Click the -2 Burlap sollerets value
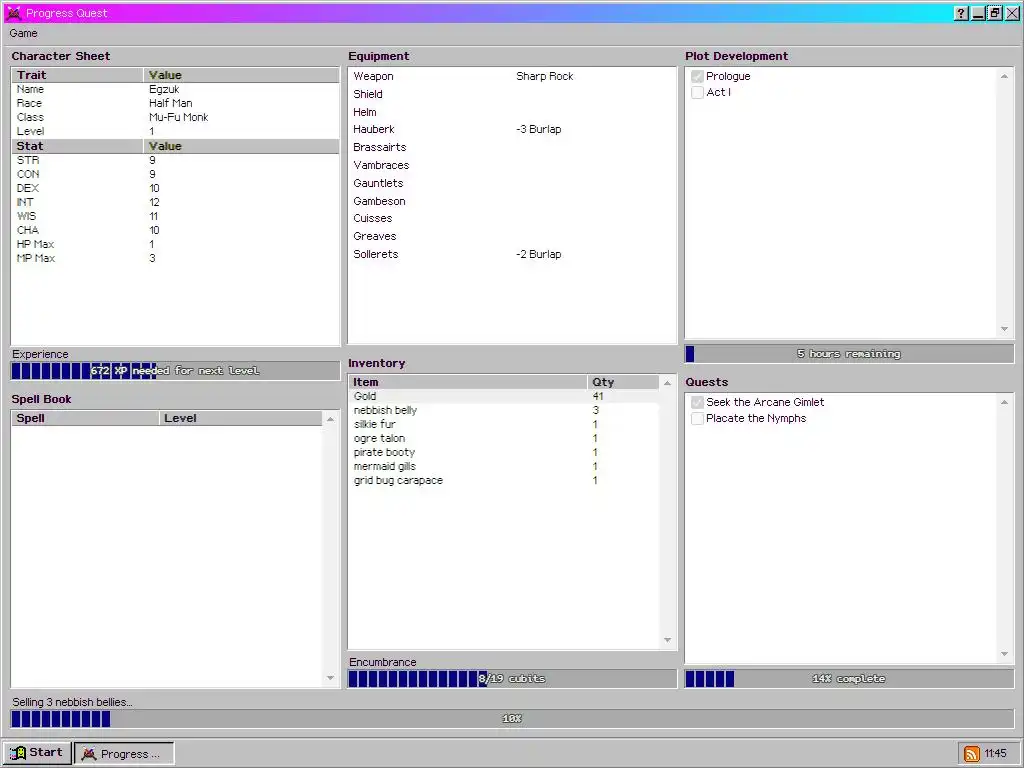Viewport: 1024px width, 768px height. [539, 254]
